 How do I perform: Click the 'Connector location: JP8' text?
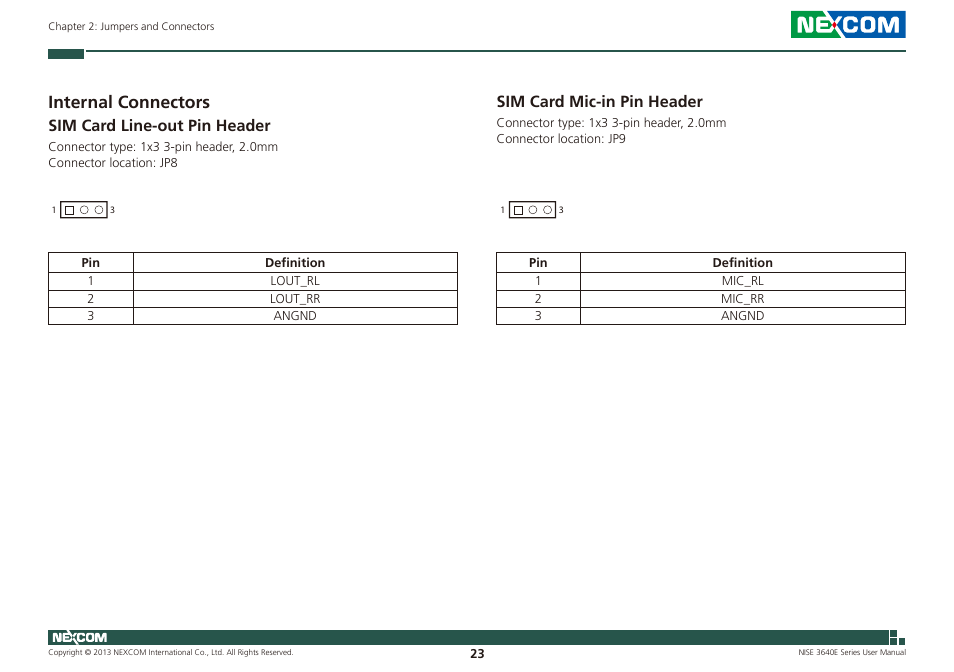(113, 163)
